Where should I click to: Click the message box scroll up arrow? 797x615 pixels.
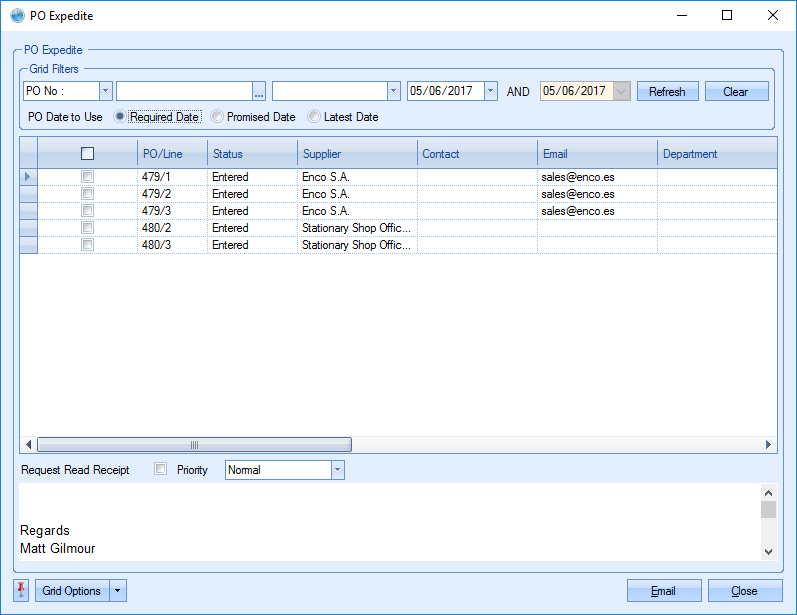click(768, 493)
